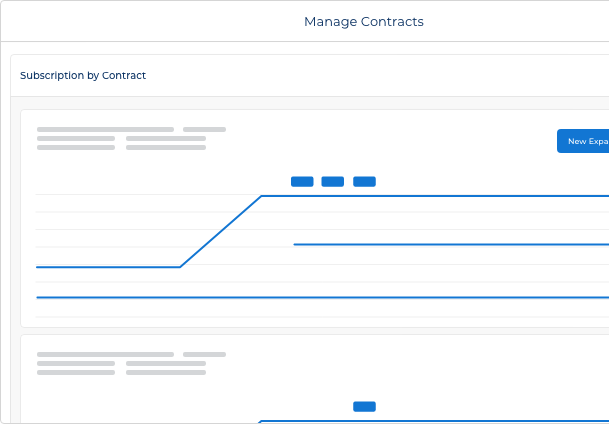
Task: Click the New Expansion button
Action: [584, 141]
